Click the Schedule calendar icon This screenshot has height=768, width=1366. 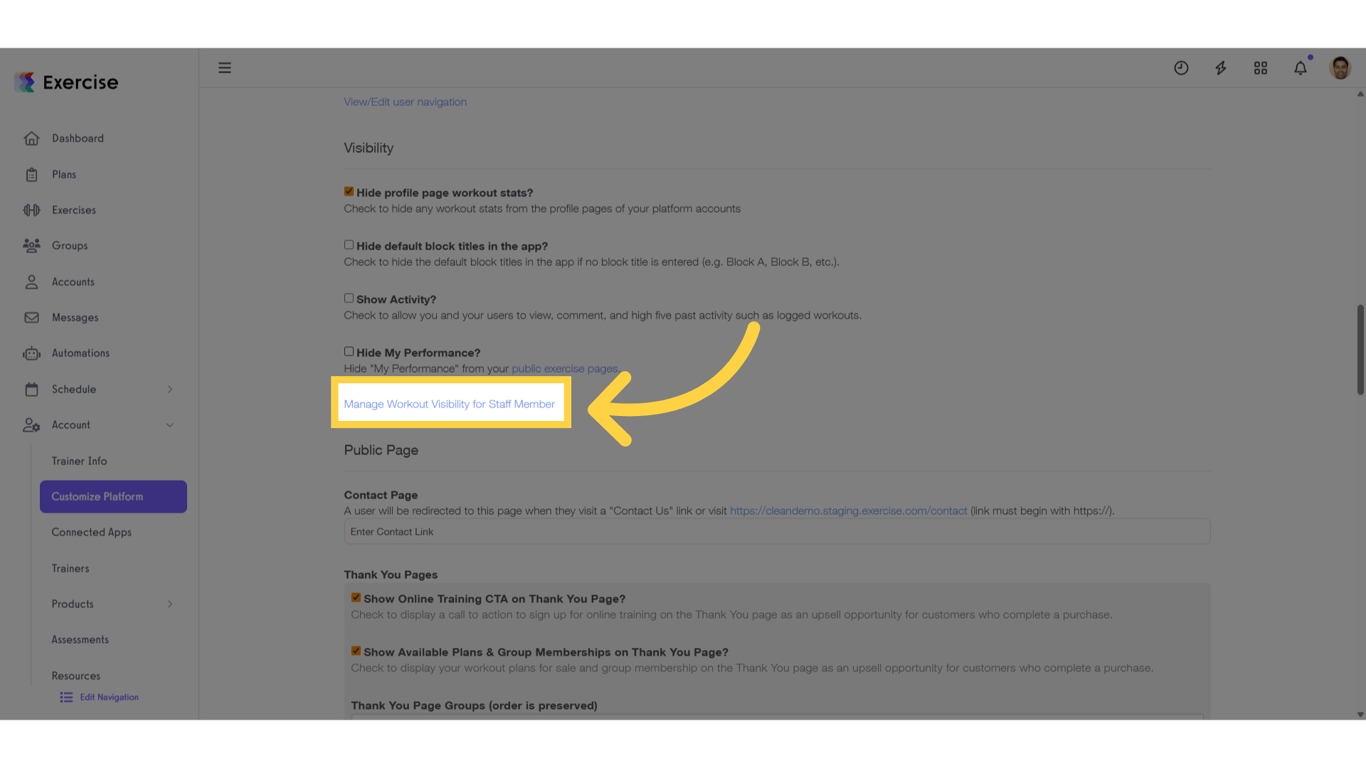coord(32,389)
